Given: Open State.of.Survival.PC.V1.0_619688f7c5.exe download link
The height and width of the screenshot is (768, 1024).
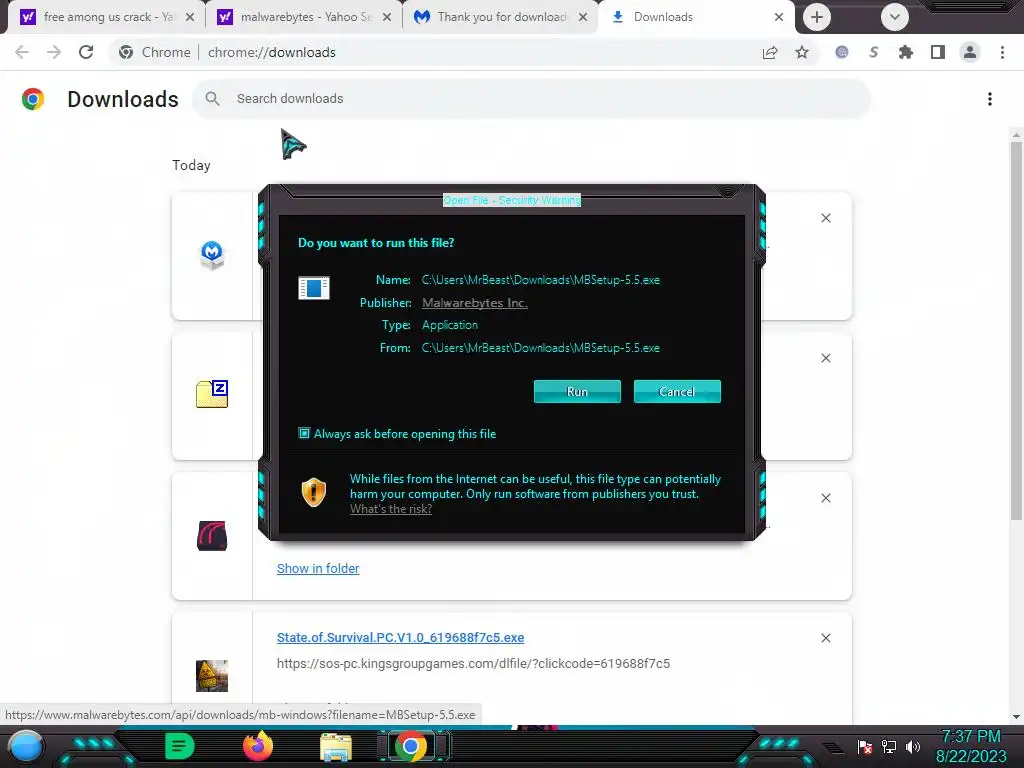Looking at the screenshot, I should tap(400, 637).
